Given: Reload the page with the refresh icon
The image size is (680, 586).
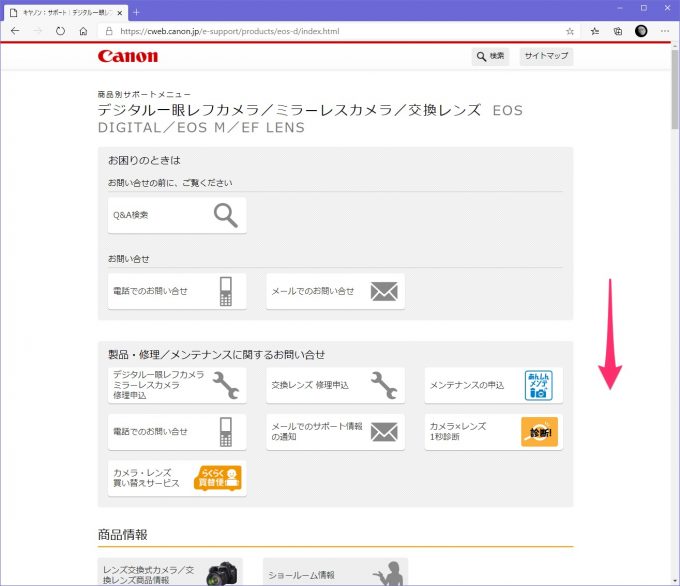Looking at the screenshot, I should [x=61, y=31].
